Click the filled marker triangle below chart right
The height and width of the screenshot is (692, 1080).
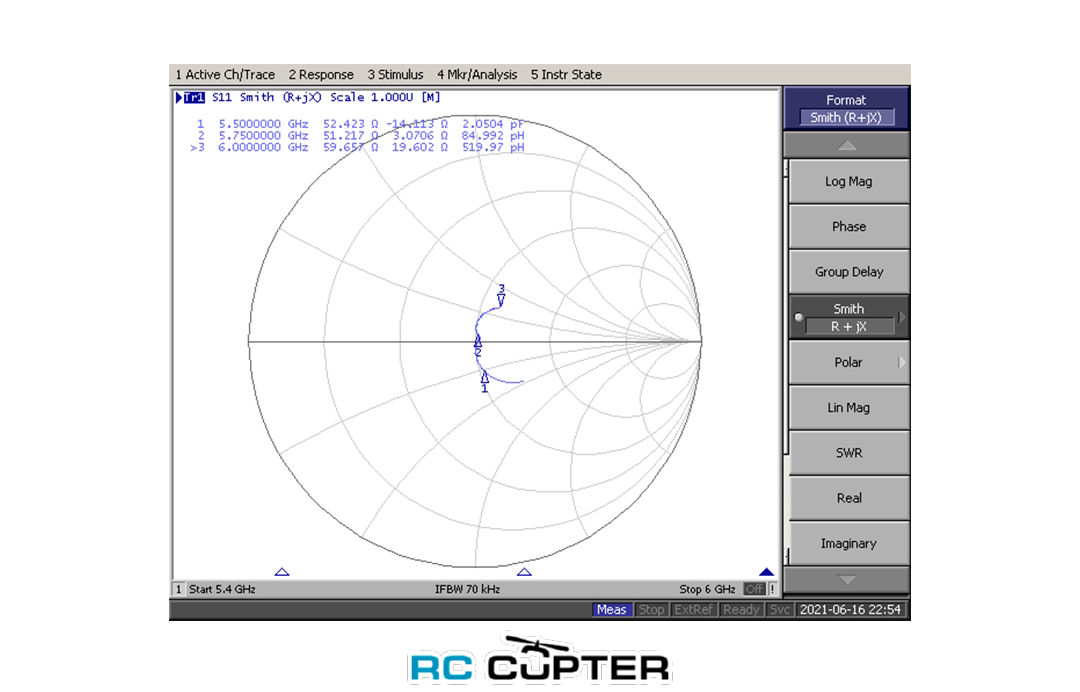point(767,572)
